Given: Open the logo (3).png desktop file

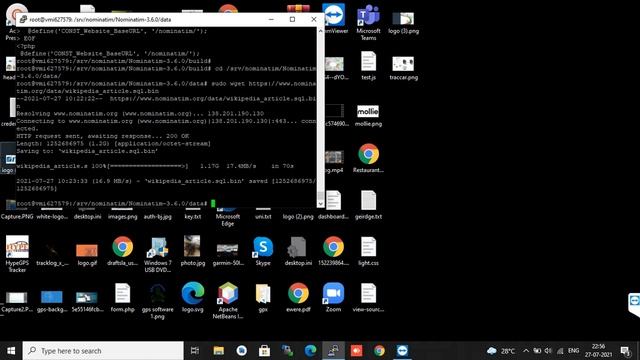Looking at the screenshot, I should (x=403, y=22).
